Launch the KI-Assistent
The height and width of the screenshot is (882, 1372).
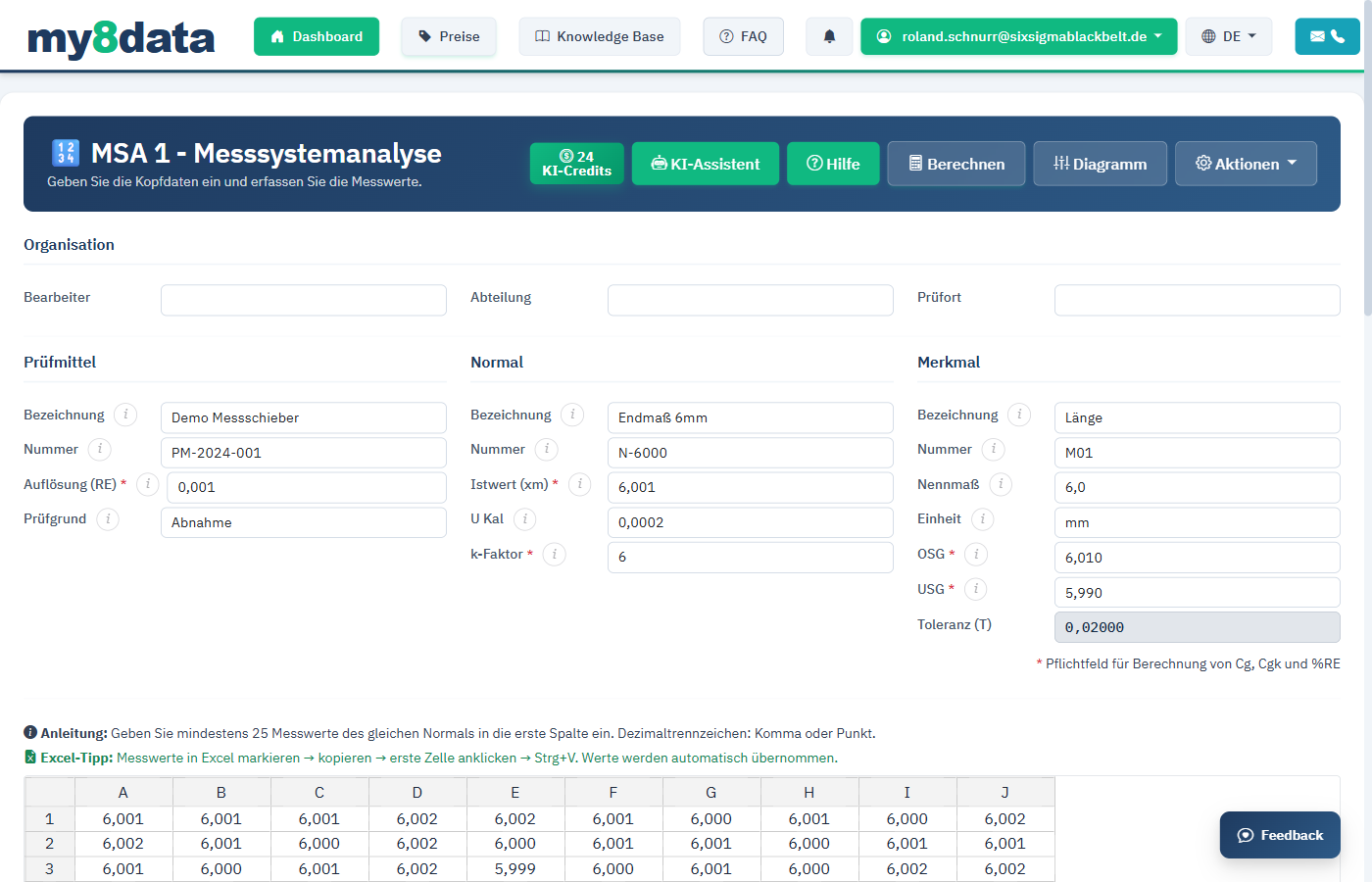coord(706,164)
